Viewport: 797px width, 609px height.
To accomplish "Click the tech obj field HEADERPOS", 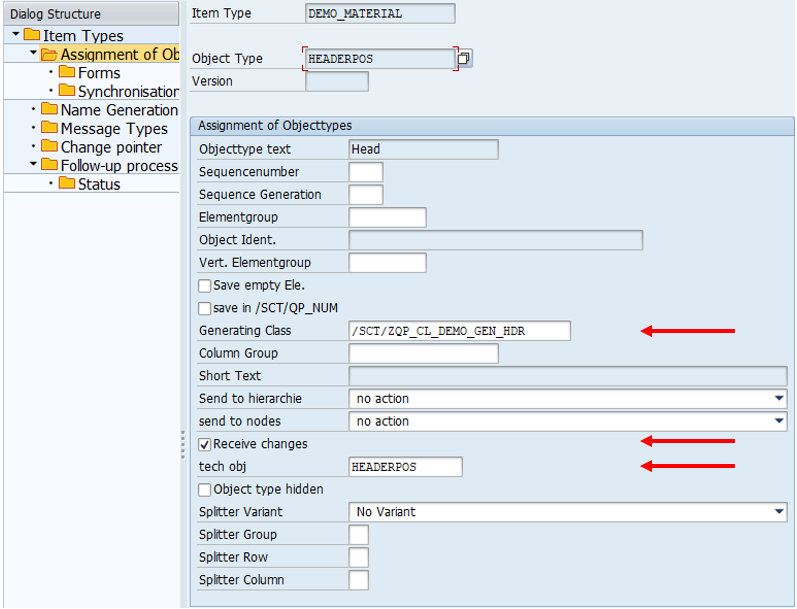I will point(405,467).
